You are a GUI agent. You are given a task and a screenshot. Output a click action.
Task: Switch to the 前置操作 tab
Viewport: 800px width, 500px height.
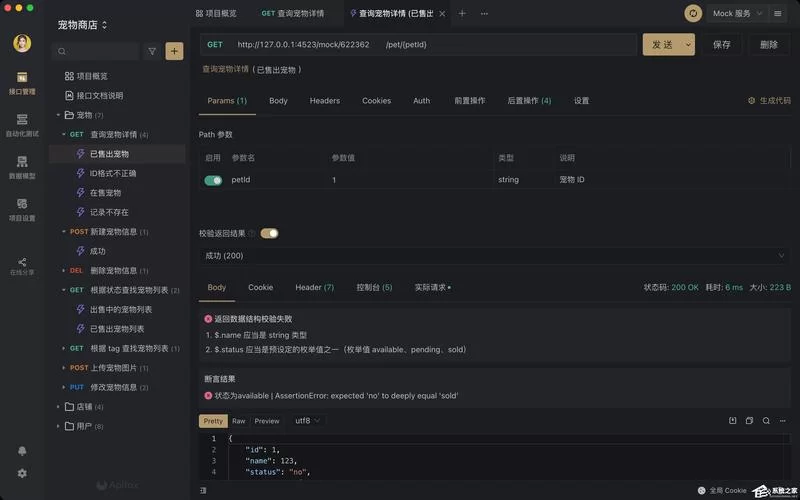(470, 101)
